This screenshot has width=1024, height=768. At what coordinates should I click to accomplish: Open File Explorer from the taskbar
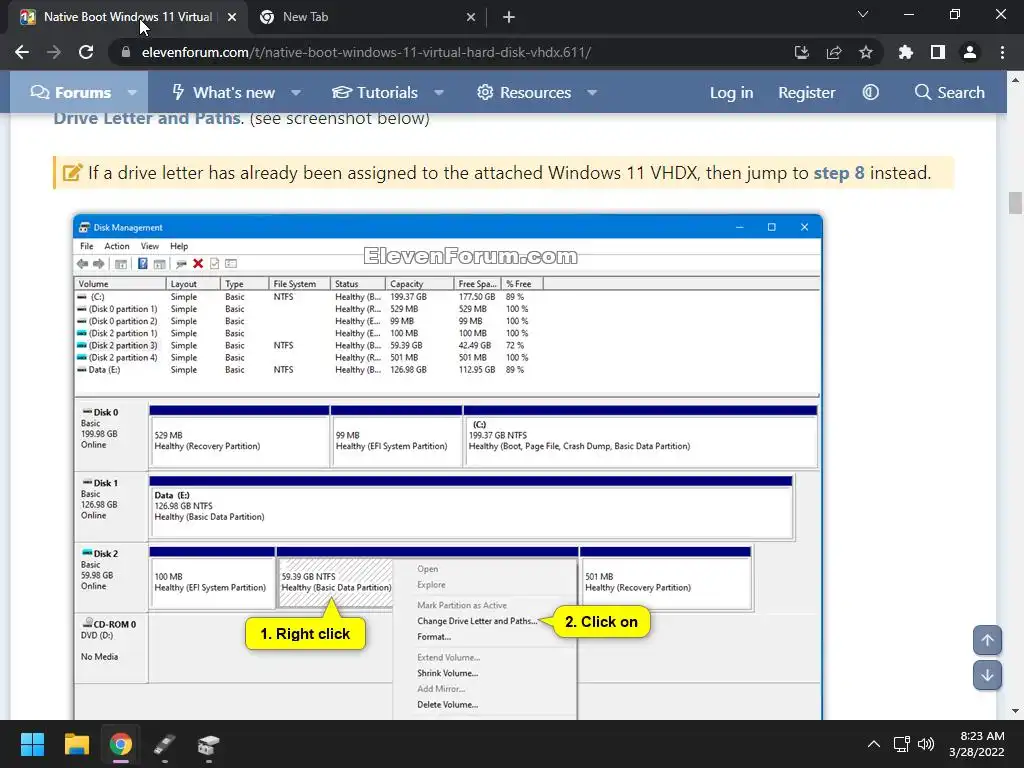click(76, 744)
